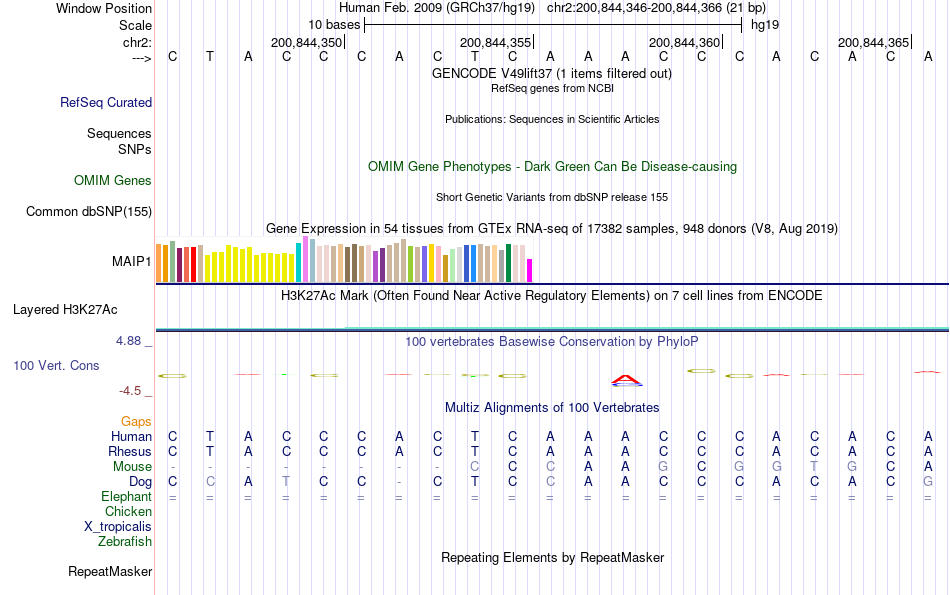Click the 200,844,355 position marker
Viewport: 950px width, 595px height.
(x=496, y=42)
